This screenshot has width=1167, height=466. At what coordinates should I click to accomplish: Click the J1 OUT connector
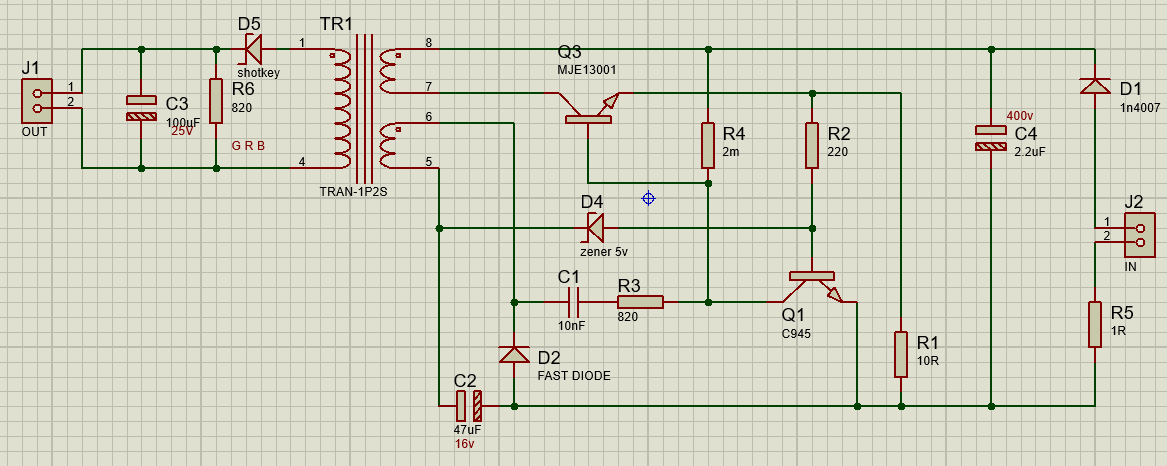(37, 101)
